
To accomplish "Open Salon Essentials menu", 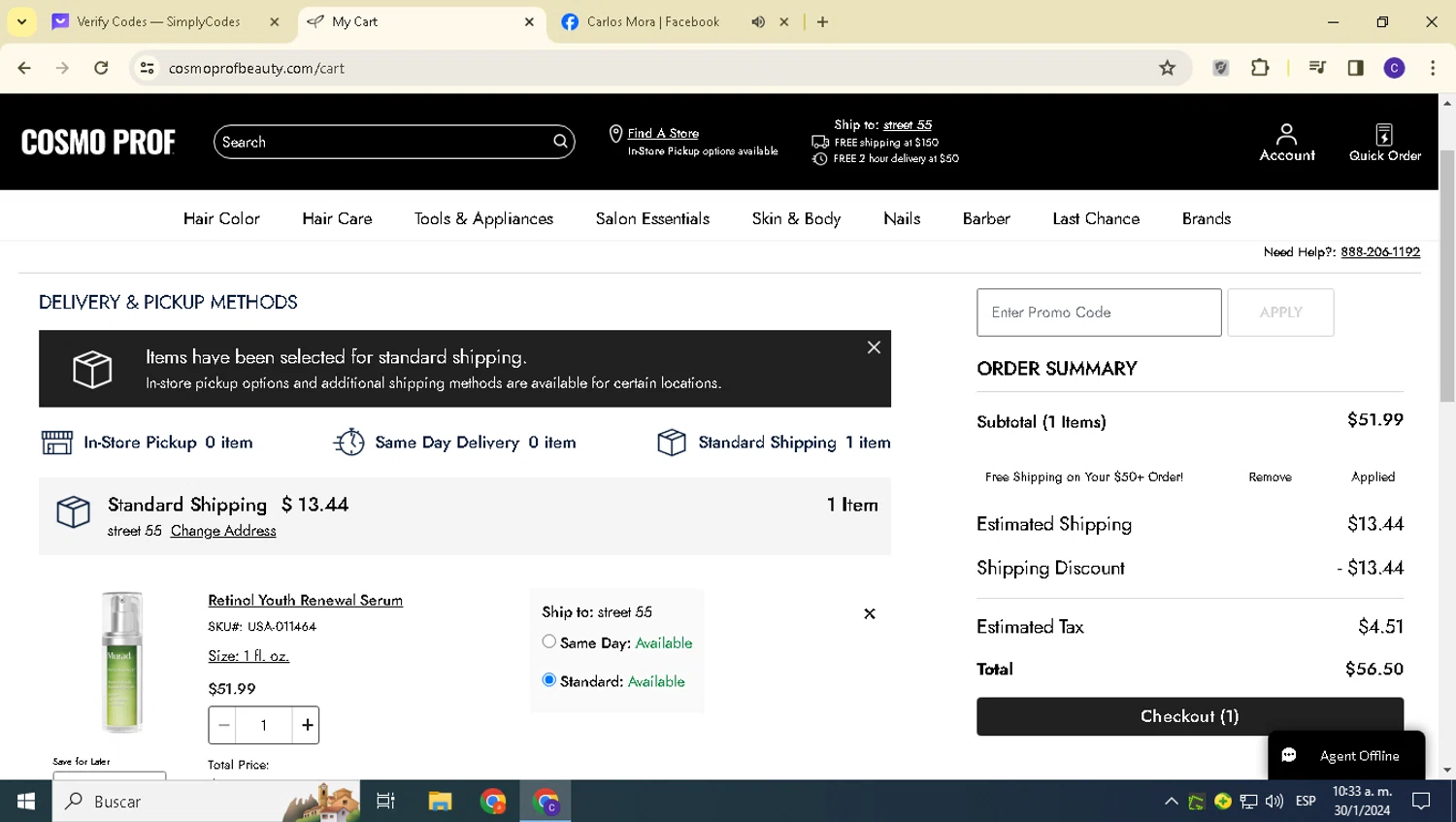I will click(652, 218).
